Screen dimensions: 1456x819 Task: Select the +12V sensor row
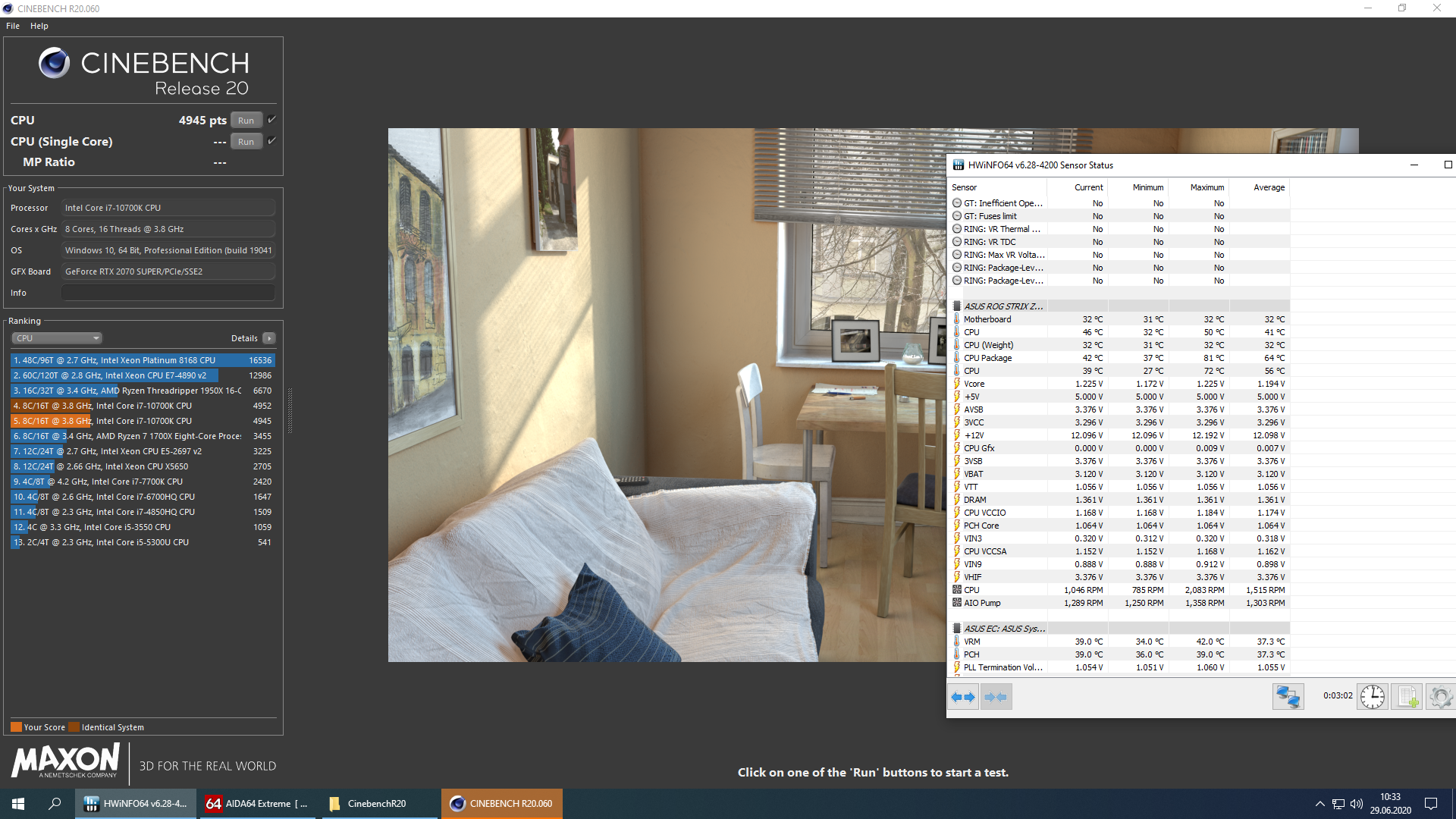(x=1119, y=435)
